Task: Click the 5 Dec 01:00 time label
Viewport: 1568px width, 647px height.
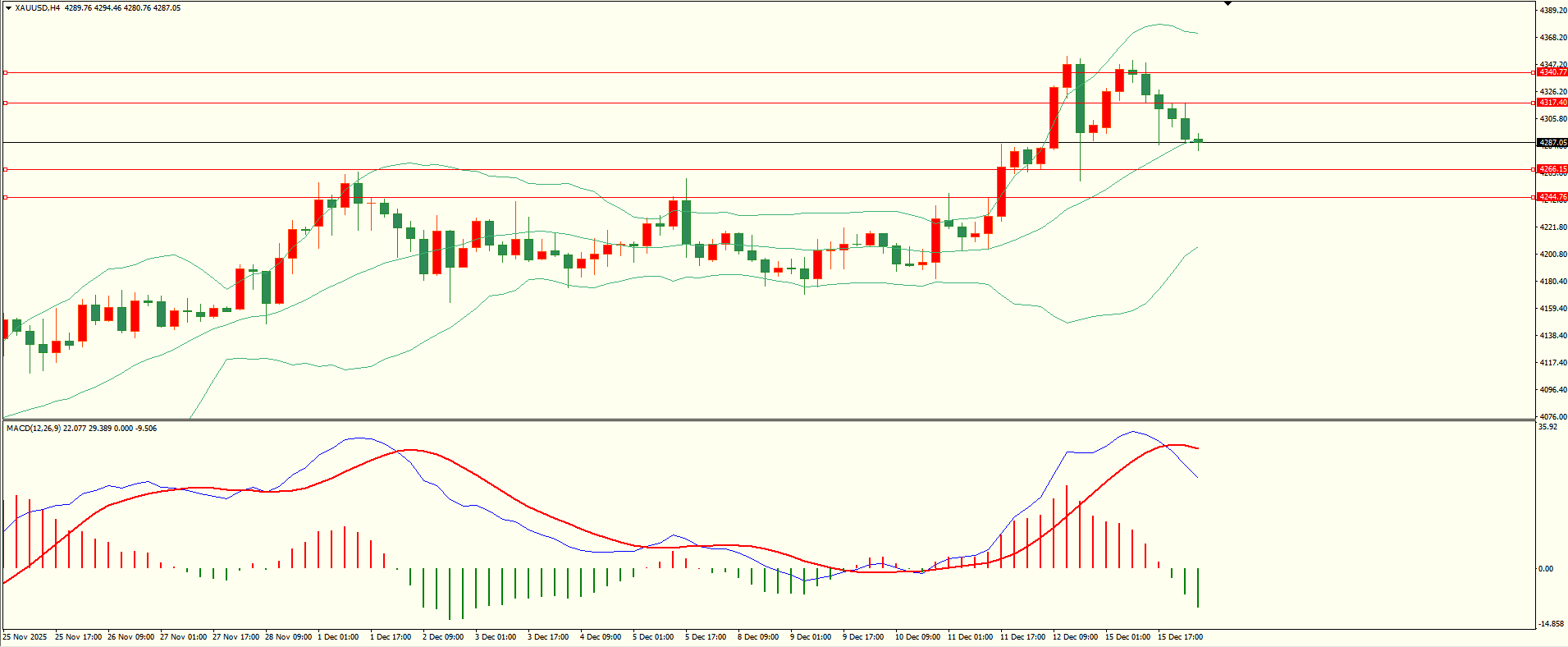Action: 653,637
